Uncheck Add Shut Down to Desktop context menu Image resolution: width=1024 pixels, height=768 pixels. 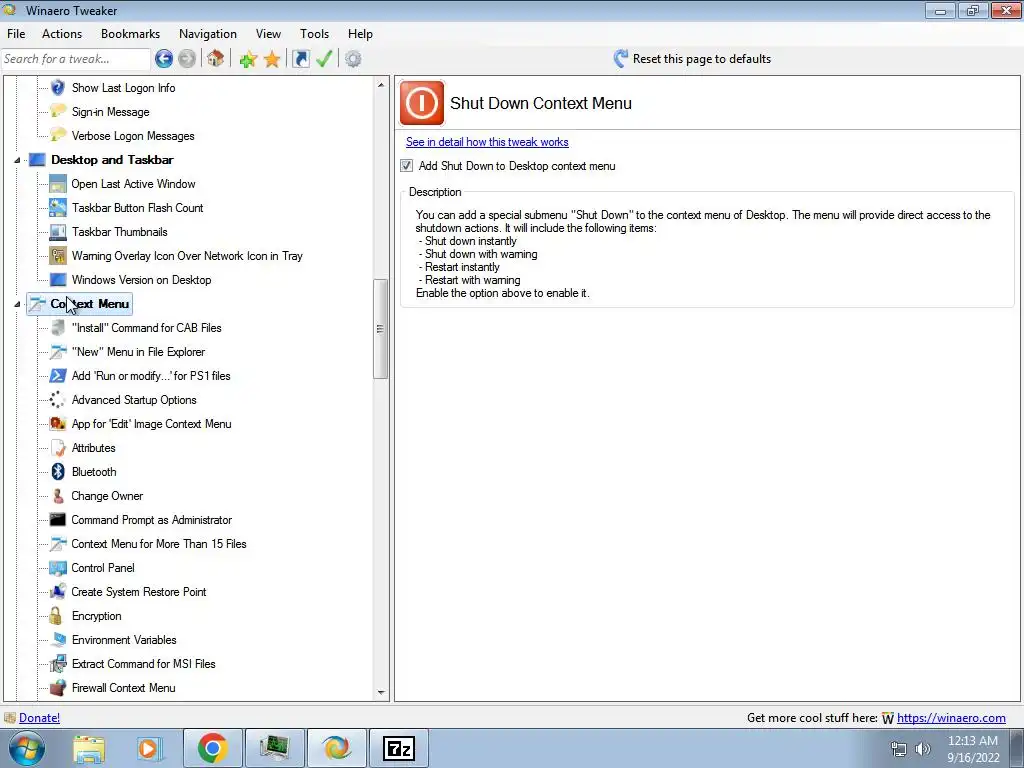pos(407,166)
